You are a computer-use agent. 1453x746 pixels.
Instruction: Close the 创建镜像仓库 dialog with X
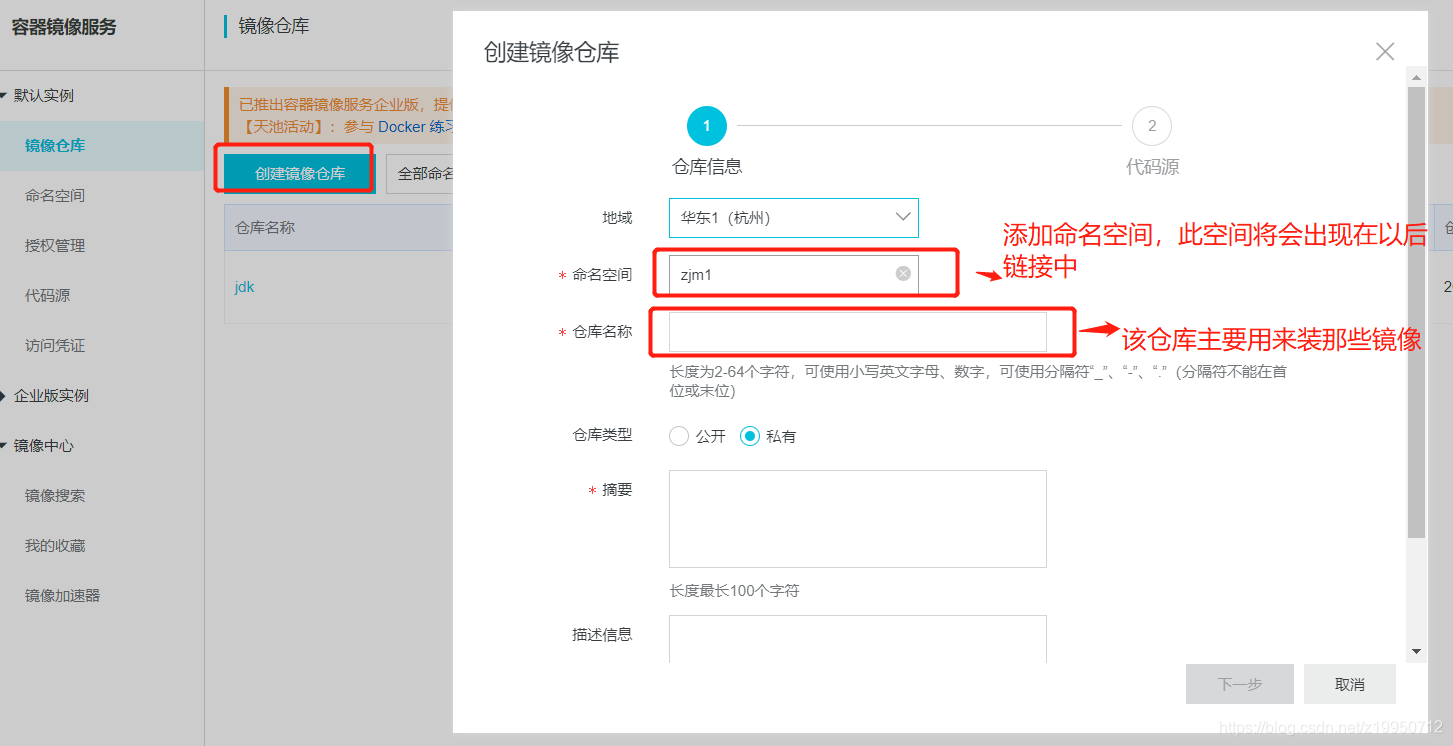(x=1385, y=52)
